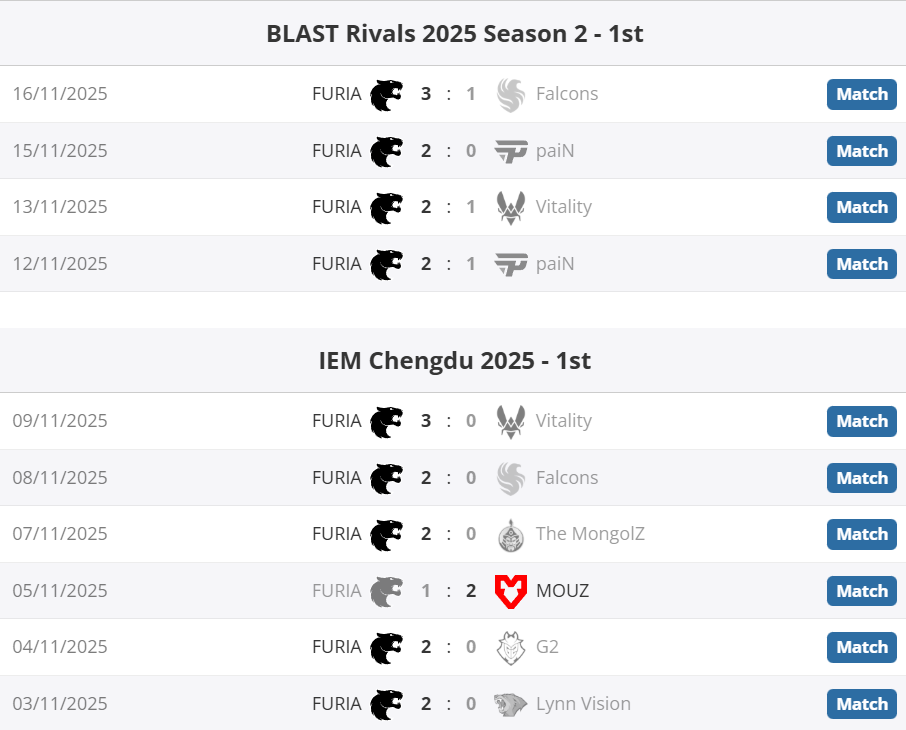Click the G2 team logo

pyautogui.click(x=510, y=647)
